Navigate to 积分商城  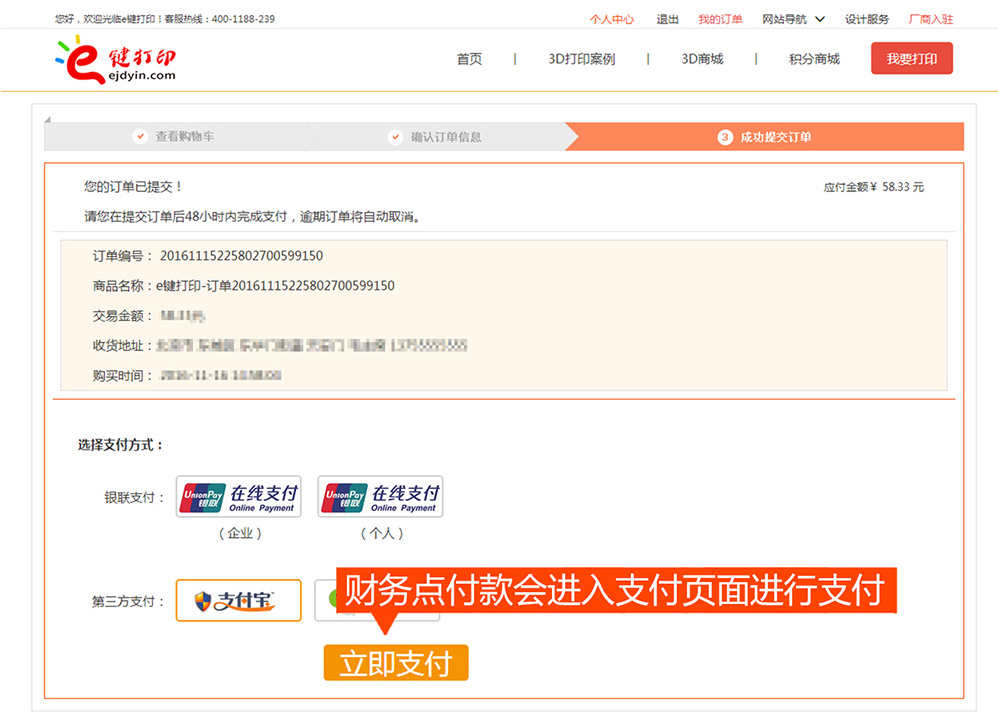[x=814, y=59]
